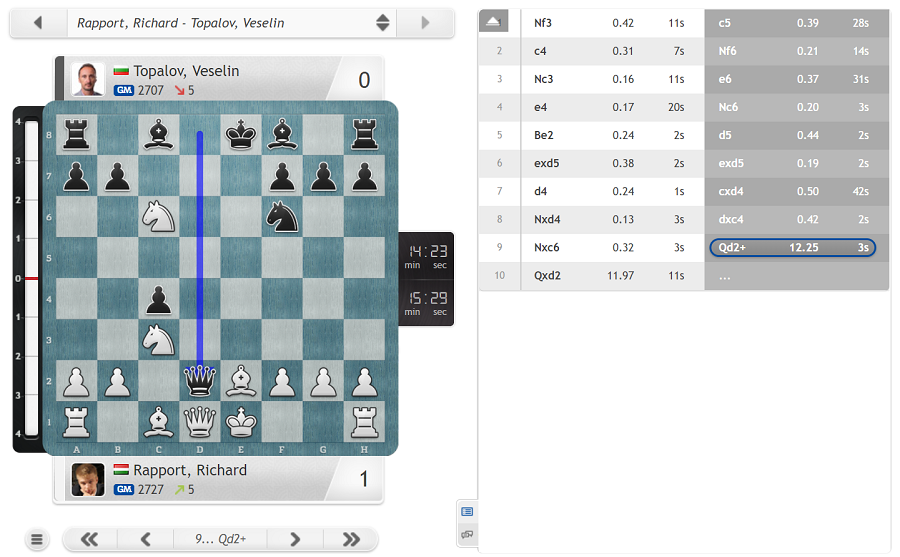900x557 pixels.
Task: Open the game selector dropdown
Action: pyautogui.click(x=382, y=22)
